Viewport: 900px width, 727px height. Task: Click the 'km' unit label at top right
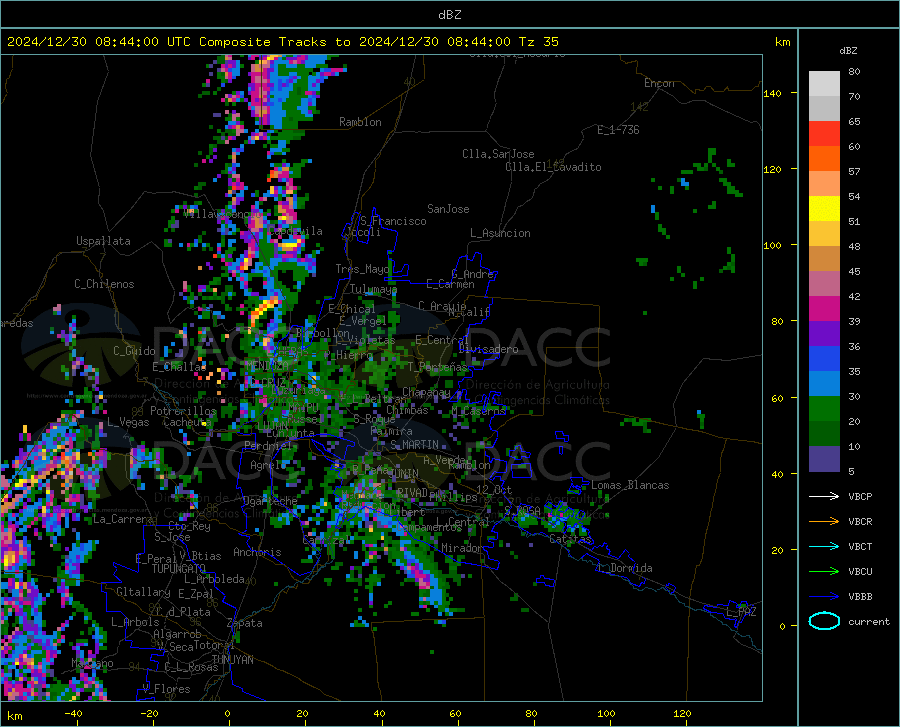pyautogui.click(x=782, y=42)
